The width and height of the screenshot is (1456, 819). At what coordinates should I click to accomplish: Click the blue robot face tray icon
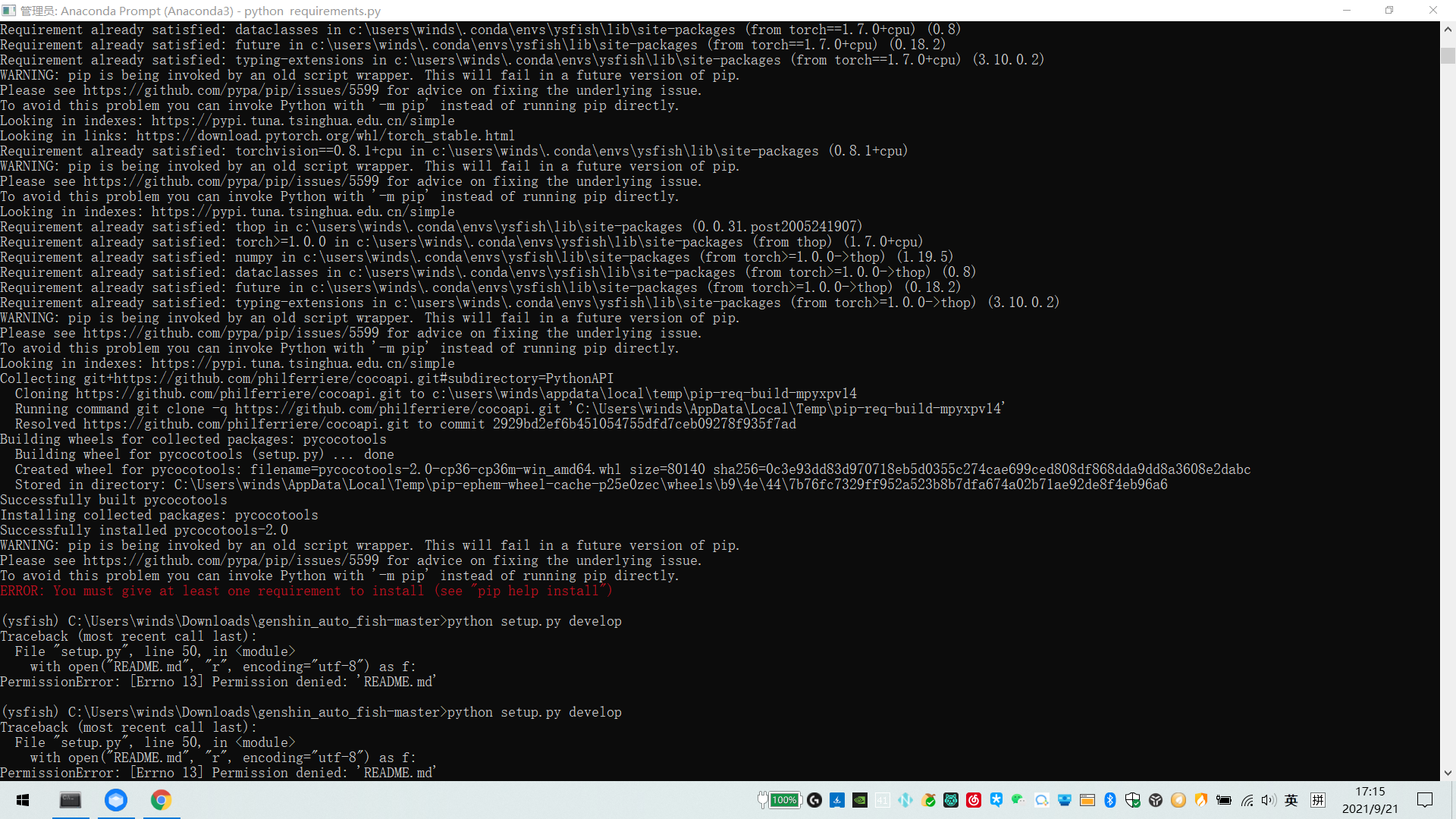1065,800
